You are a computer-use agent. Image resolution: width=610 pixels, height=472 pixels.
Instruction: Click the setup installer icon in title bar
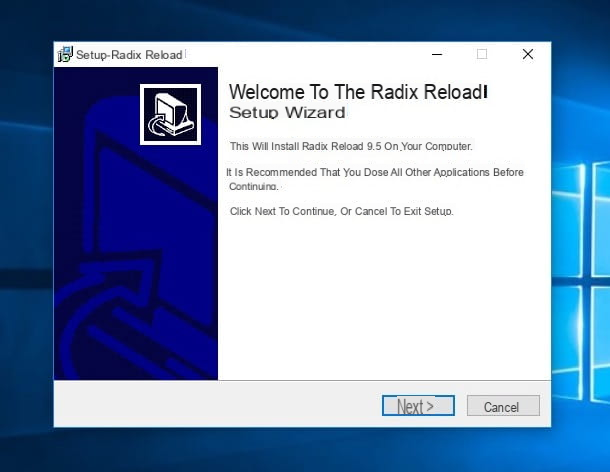pos(65,54)
